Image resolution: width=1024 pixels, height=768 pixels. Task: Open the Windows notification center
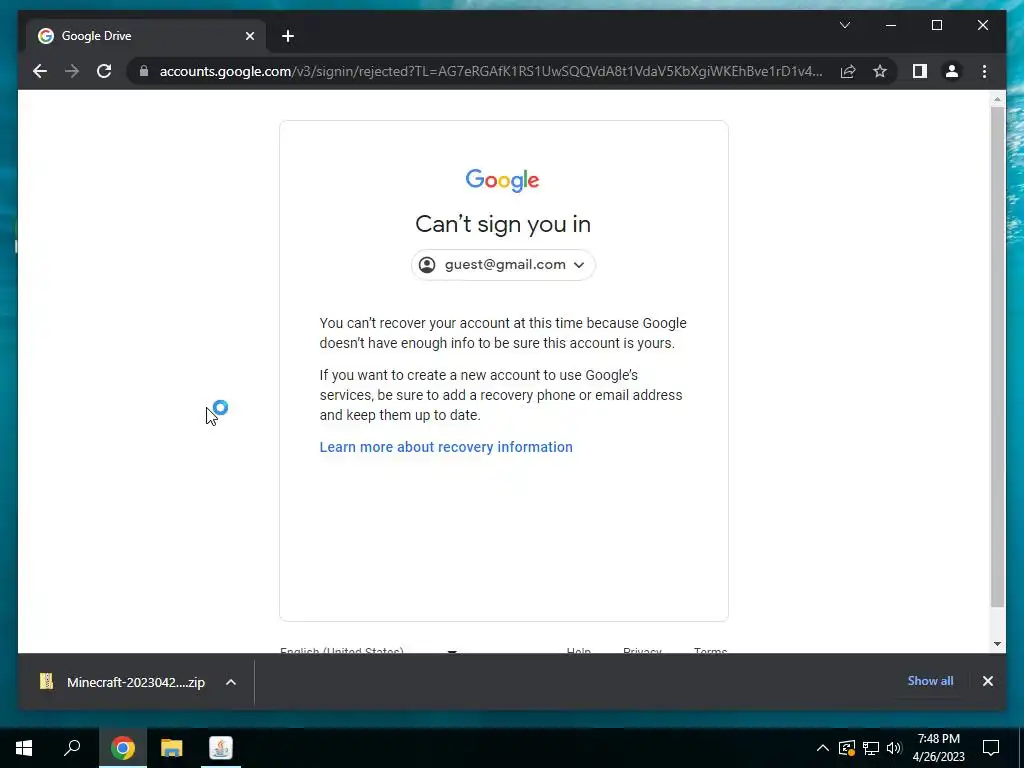point(991,748)
